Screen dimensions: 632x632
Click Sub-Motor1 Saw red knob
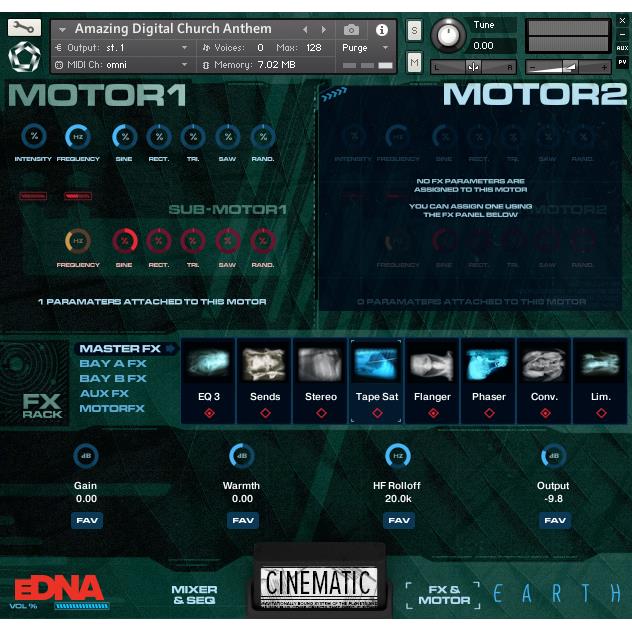click(228, 241)
